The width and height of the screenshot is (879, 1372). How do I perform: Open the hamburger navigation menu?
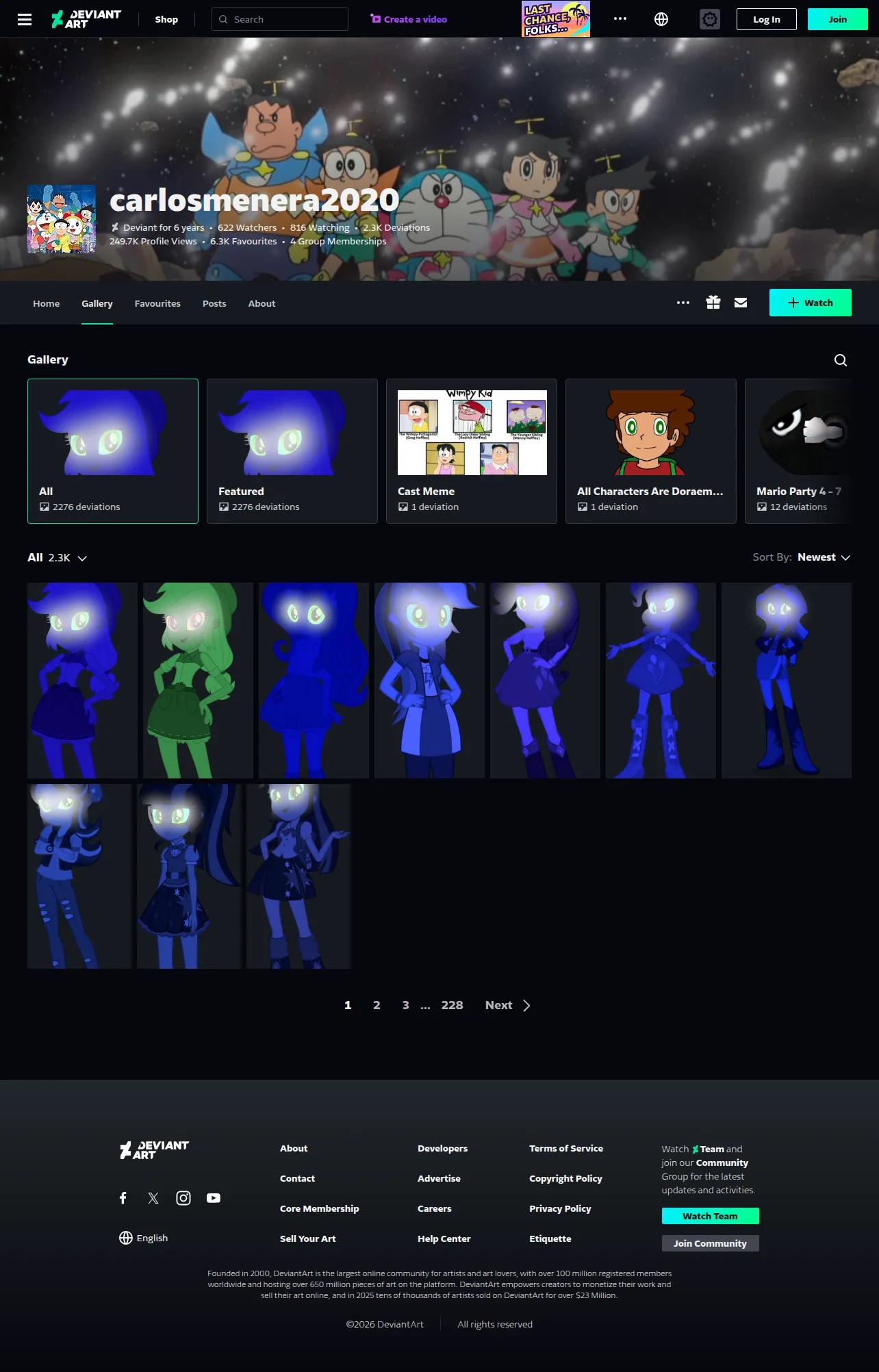pyautogui.click(x=25, y=19)
